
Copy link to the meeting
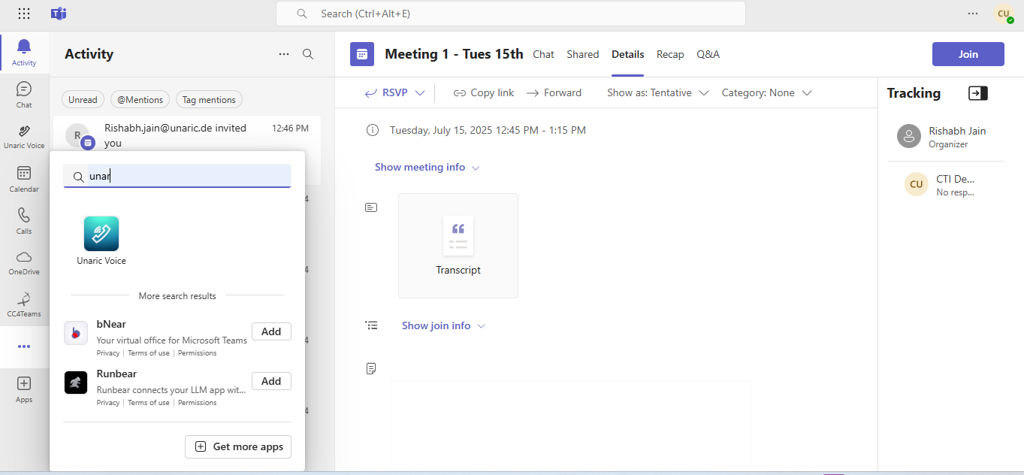483,93
